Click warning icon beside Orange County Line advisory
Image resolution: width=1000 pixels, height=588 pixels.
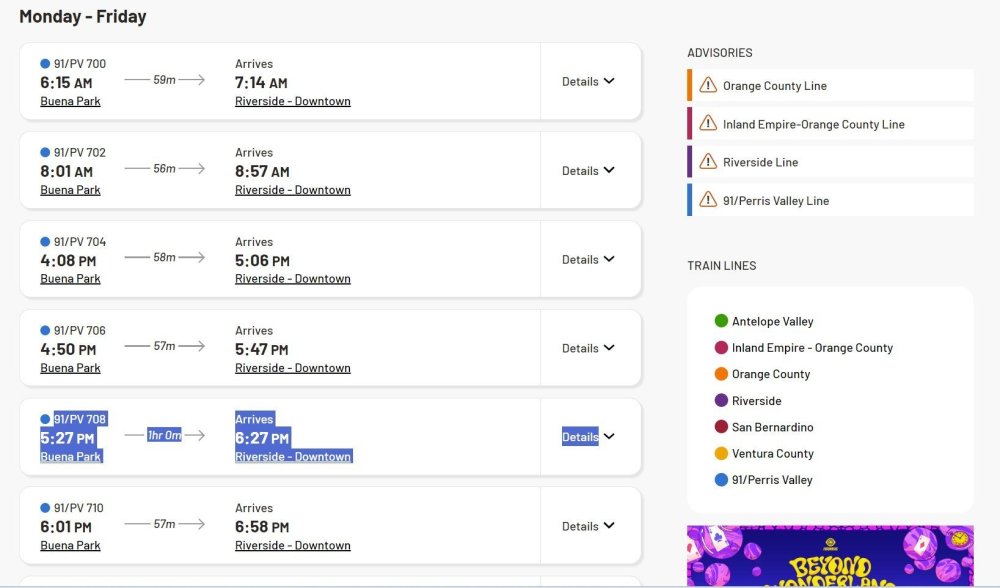708,85
